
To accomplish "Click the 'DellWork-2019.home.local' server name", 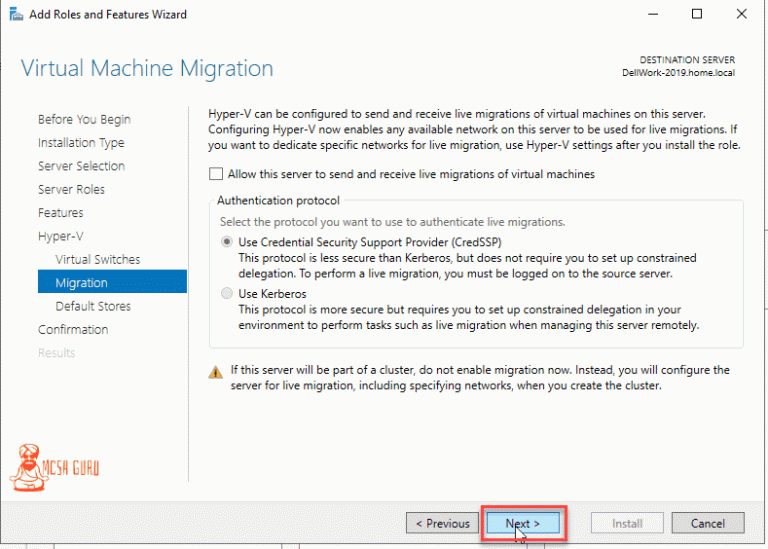I will click(678, 73).
